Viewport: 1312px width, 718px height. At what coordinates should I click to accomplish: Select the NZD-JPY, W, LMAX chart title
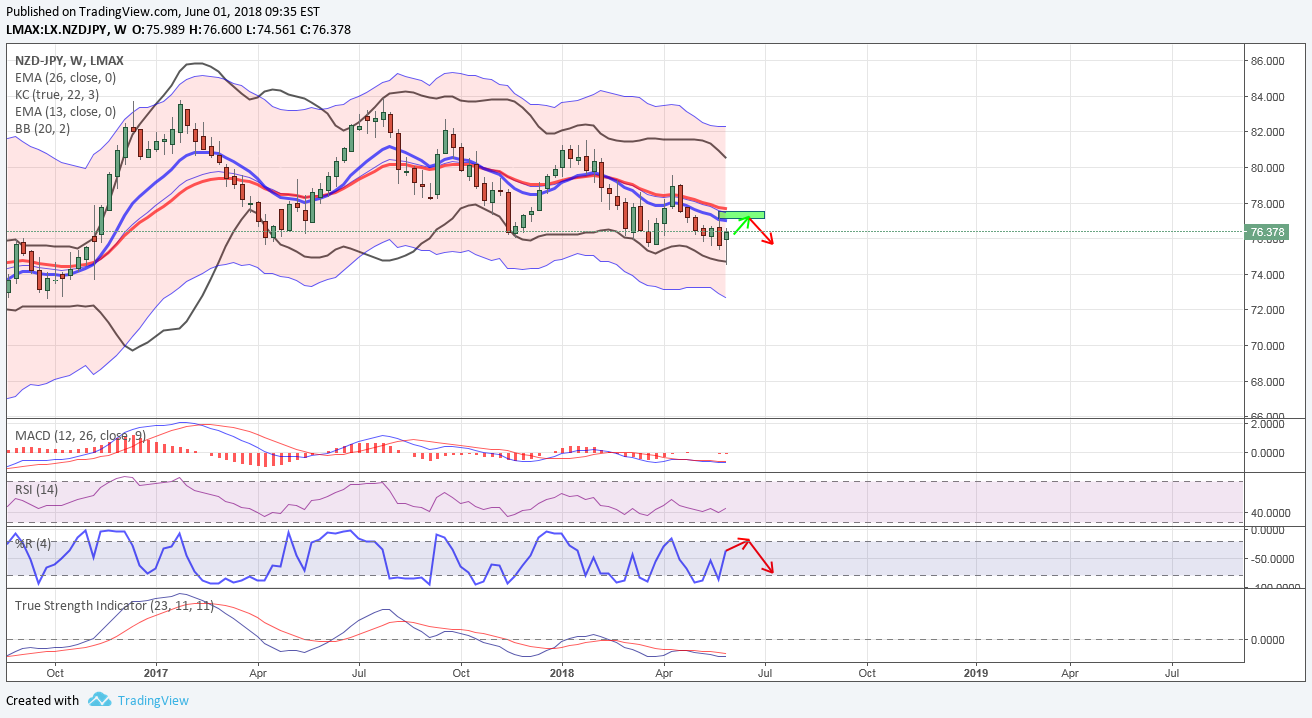click(69, 61)
